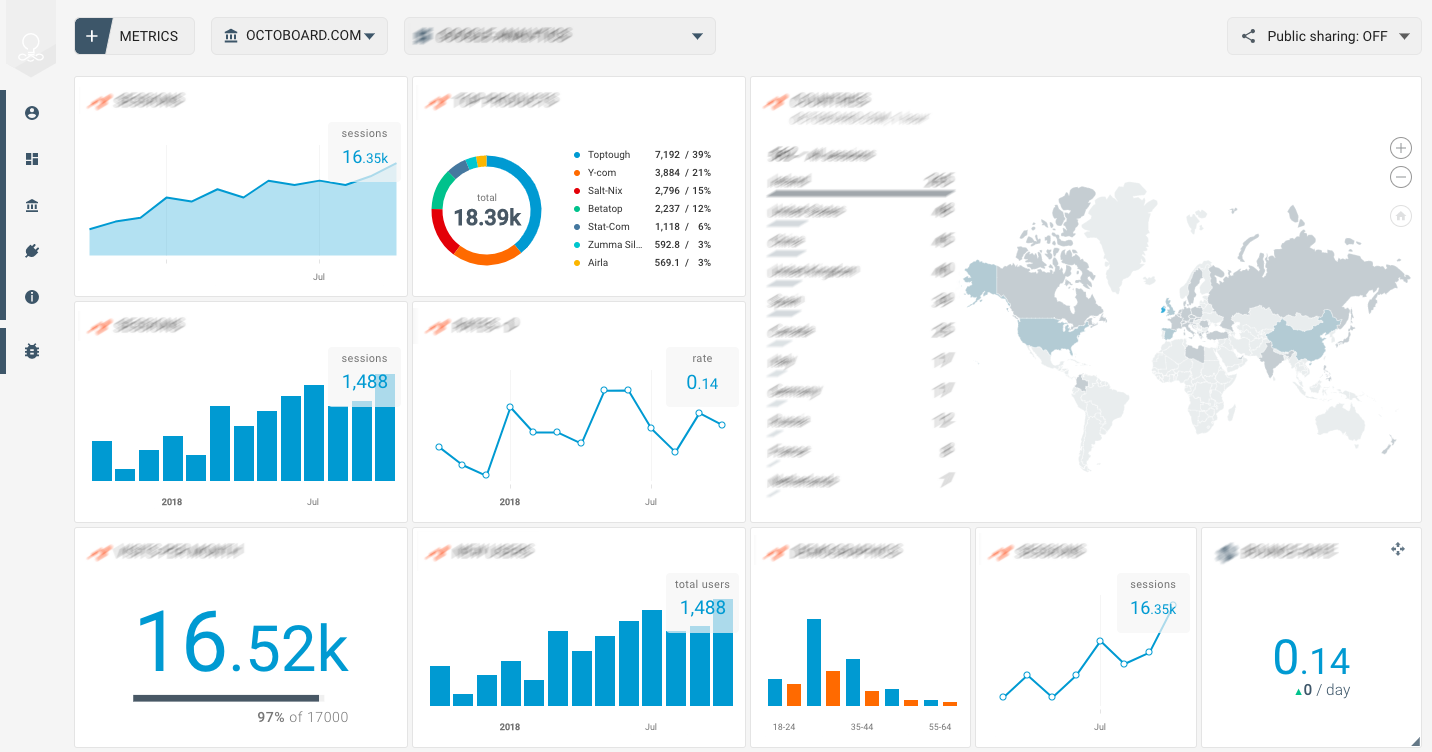Click the + add metric button
The width and height of the screenshot is (1432, 752).
click(92, 35)
